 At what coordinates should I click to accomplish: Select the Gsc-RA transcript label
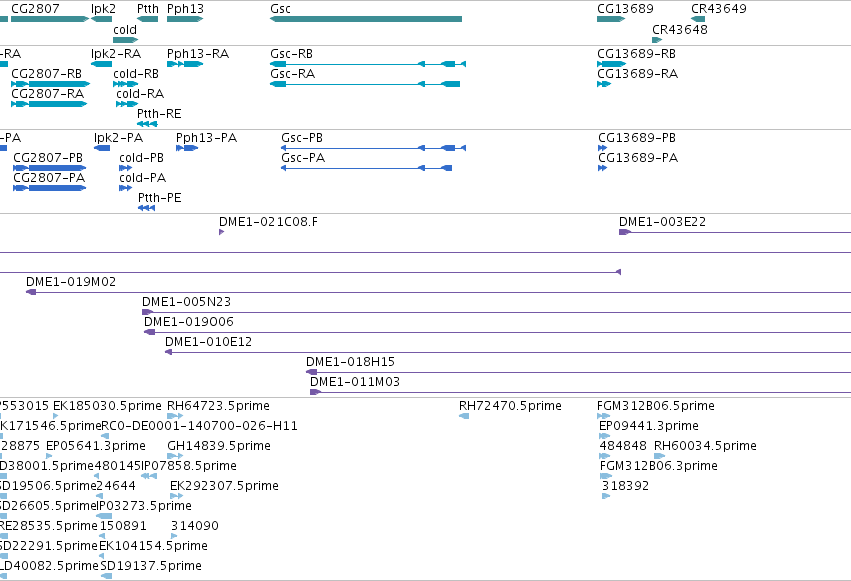point(293,74)
